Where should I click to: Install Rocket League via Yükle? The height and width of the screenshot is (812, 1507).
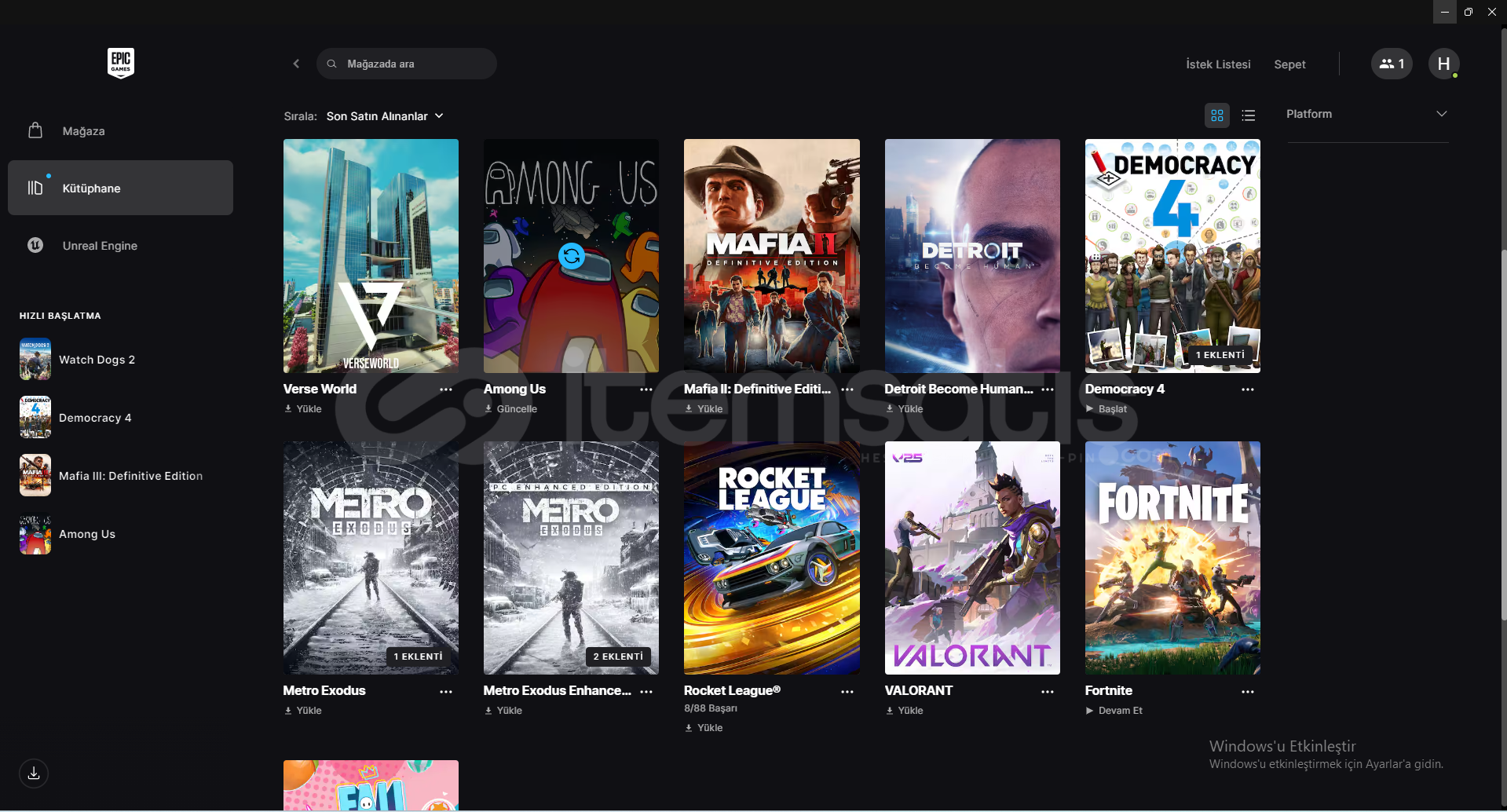point(704,727)
